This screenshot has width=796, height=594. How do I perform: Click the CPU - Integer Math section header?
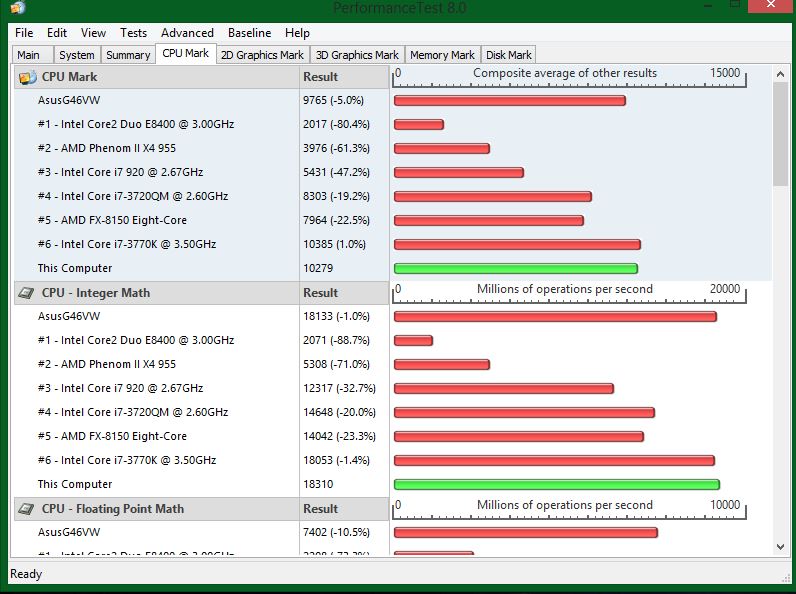pos(157,293)
